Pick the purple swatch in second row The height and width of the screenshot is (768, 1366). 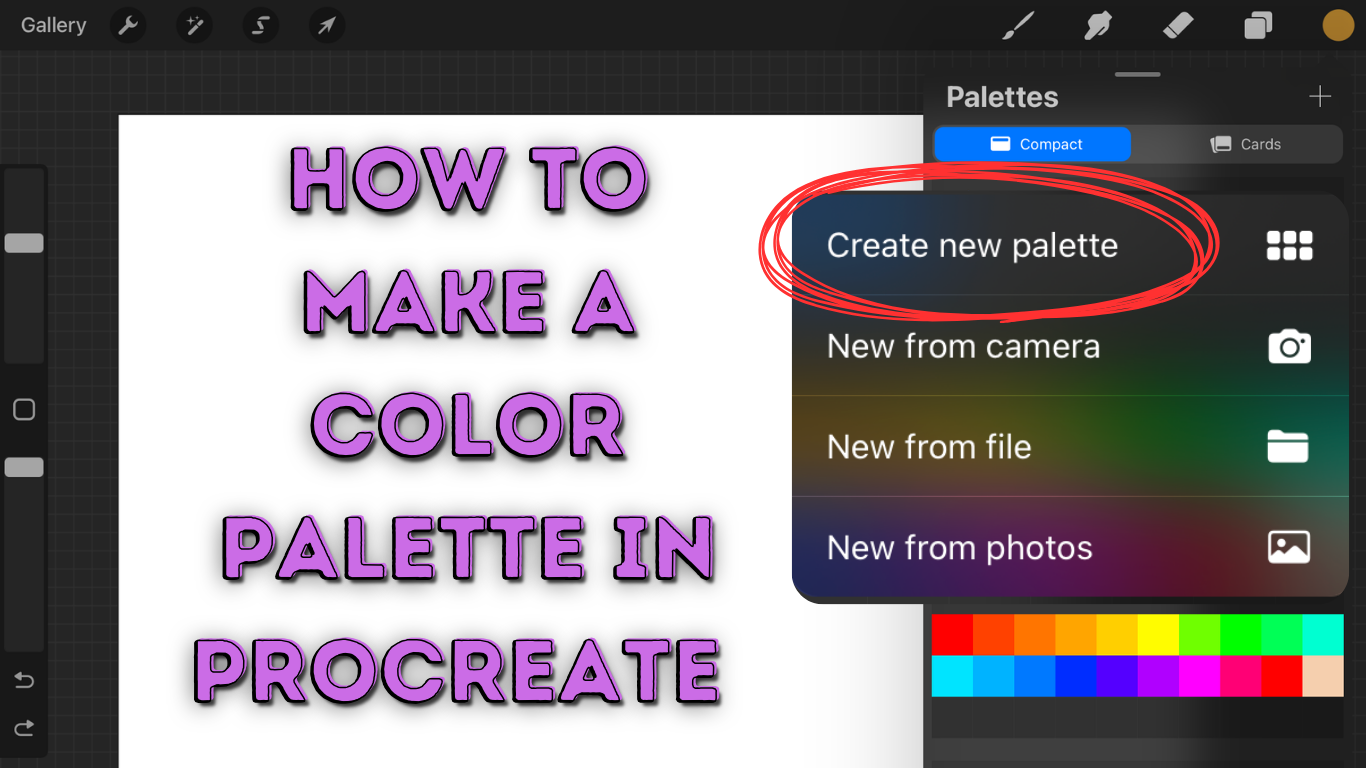click(x=1158, y=676)
